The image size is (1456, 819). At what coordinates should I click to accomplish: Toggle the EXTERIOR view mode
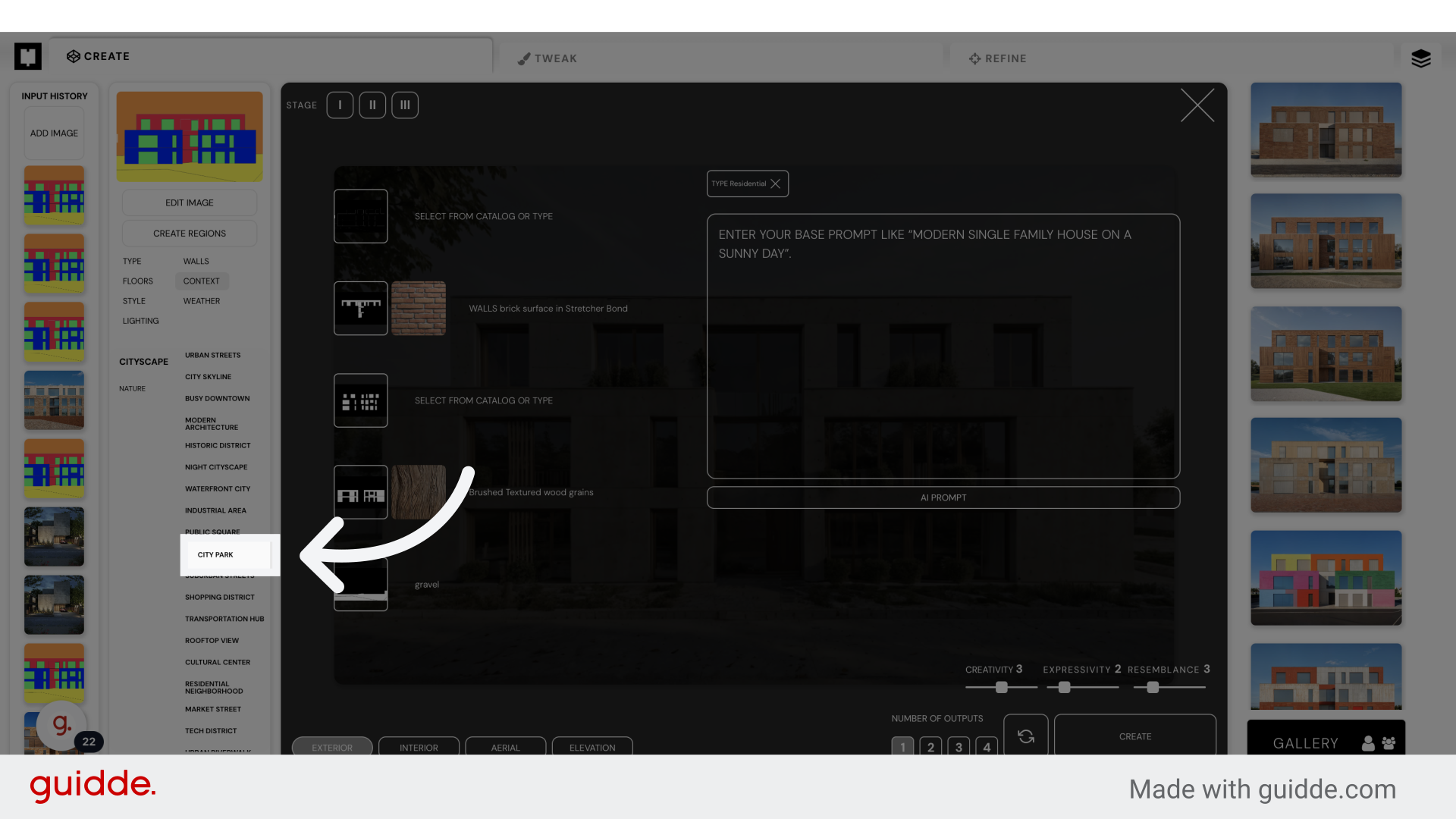point(332,747)
